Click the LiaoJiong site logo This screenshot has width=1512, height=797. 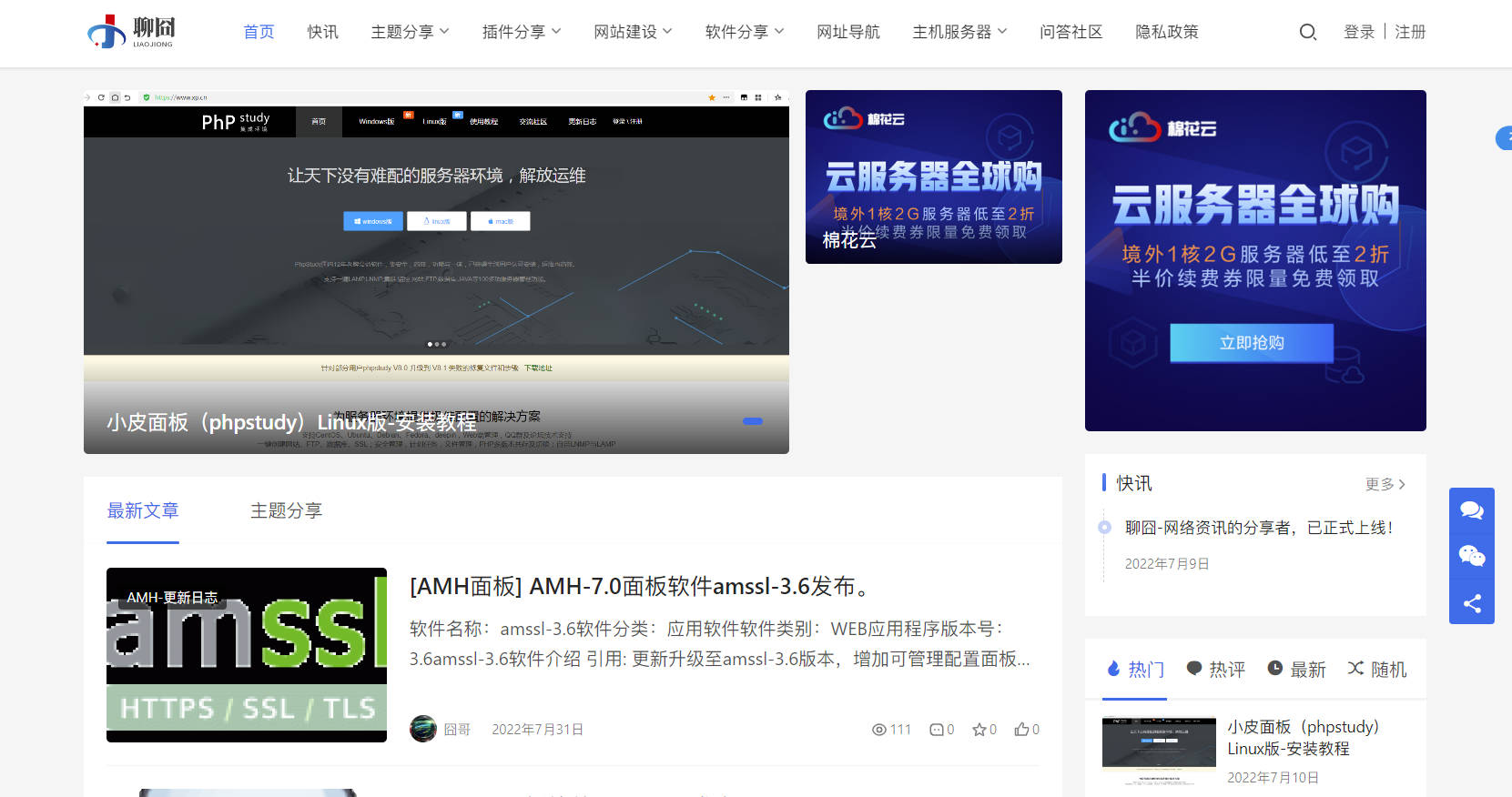(131, 32)
